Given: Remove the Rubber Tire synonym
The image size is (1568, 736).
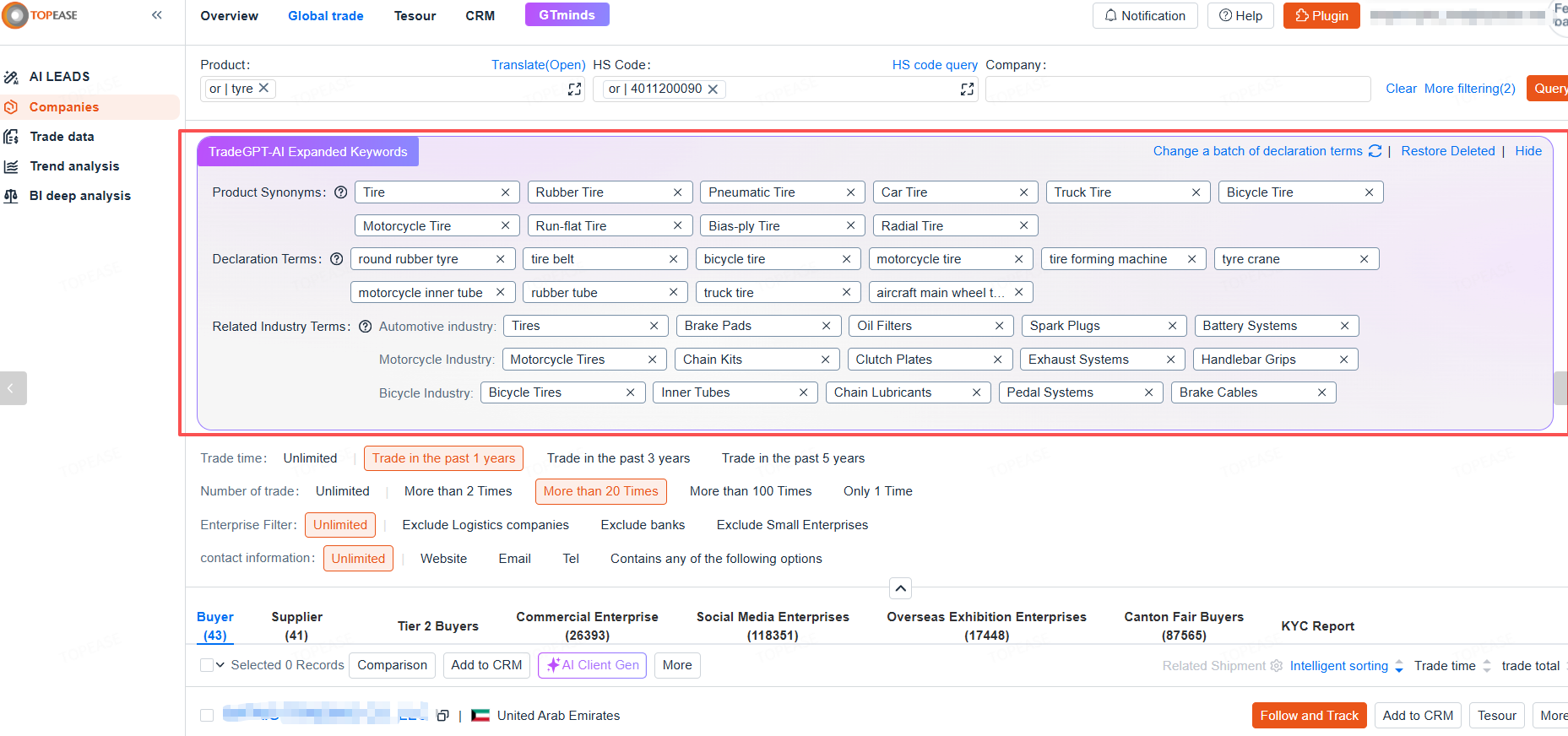Looking at the screenshot, I should tap(677, 192).
